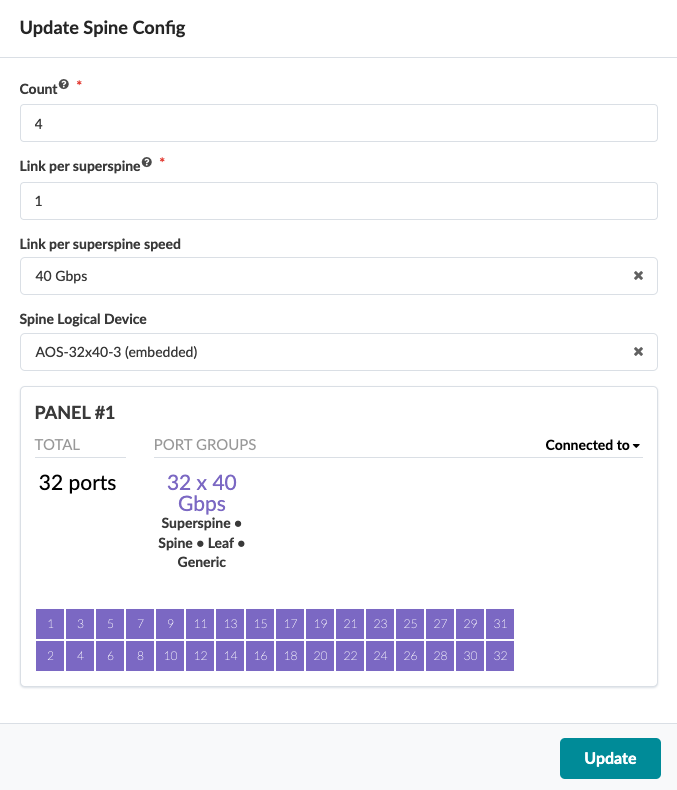Viewport: 677px width, 790px height.
Task: Focus the Count input field
Action: (338, 124)
